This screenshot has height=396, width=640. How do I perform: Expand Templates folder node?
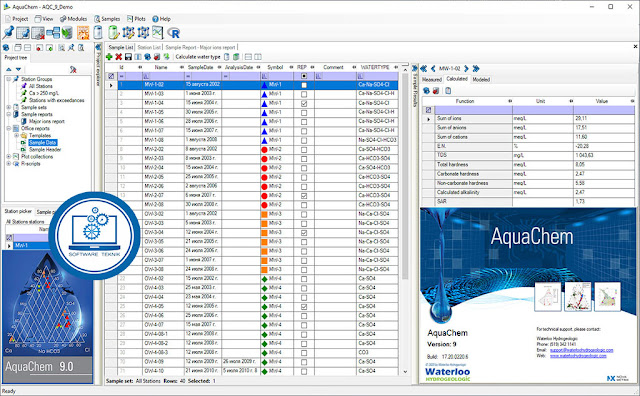pos(16,135)
